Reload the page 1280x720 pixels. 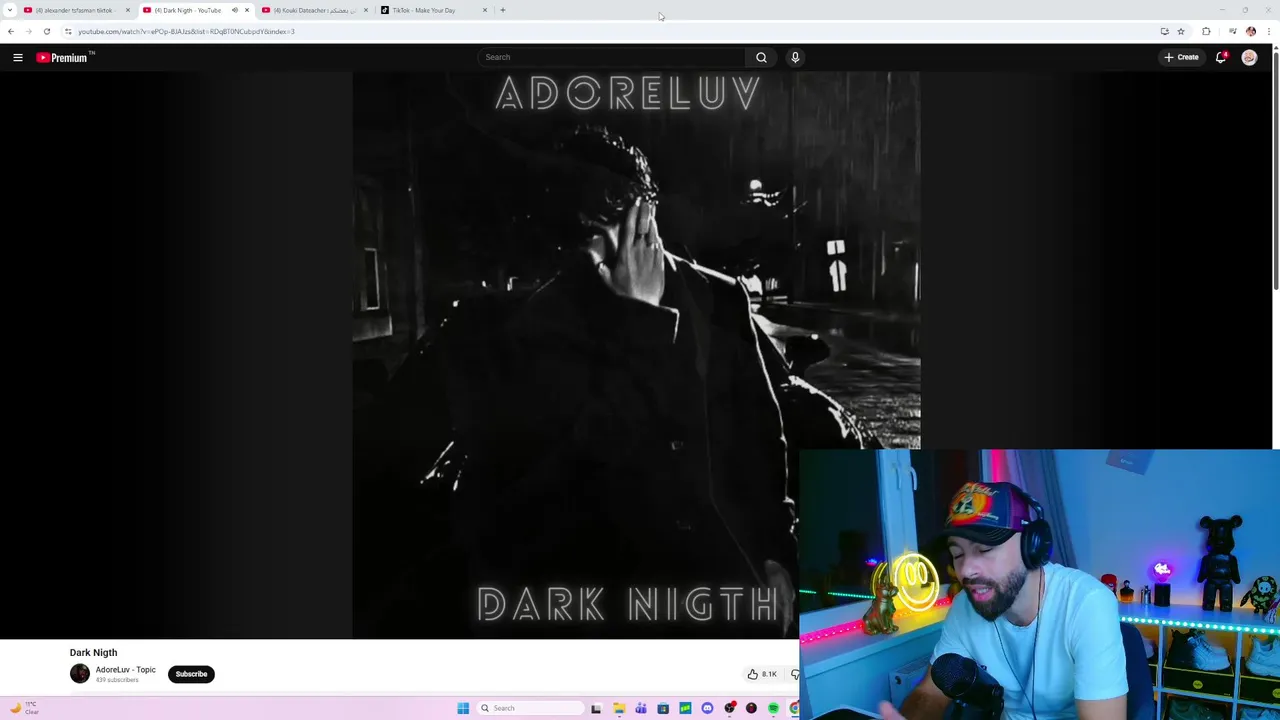pyautogui.click(x=46, y=31)
